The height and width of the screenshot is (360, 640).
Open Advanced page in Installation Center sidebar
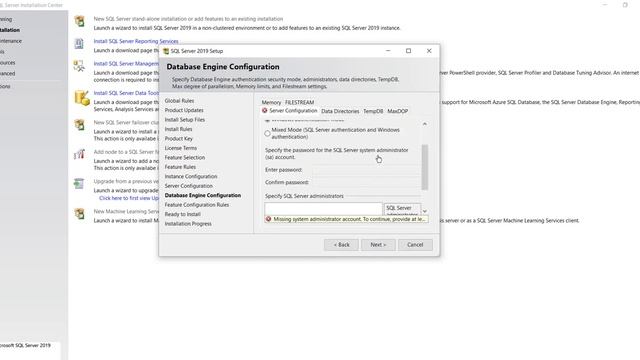pos(8,73)
